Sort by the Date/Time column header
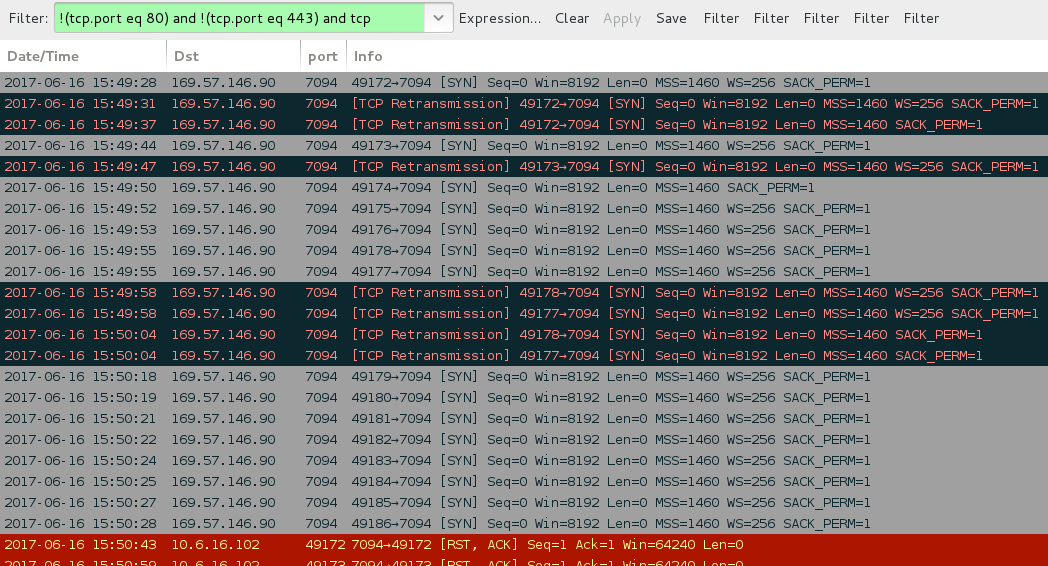 (83, 56)
